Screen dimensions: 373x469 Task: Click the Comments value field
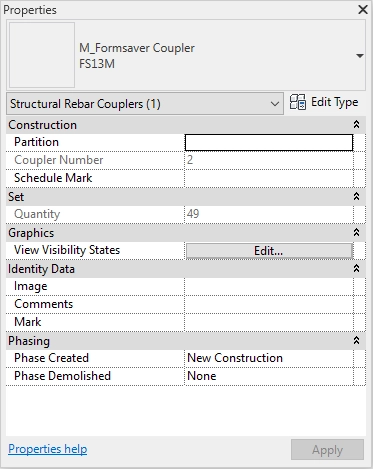click(x=269, y=304)
